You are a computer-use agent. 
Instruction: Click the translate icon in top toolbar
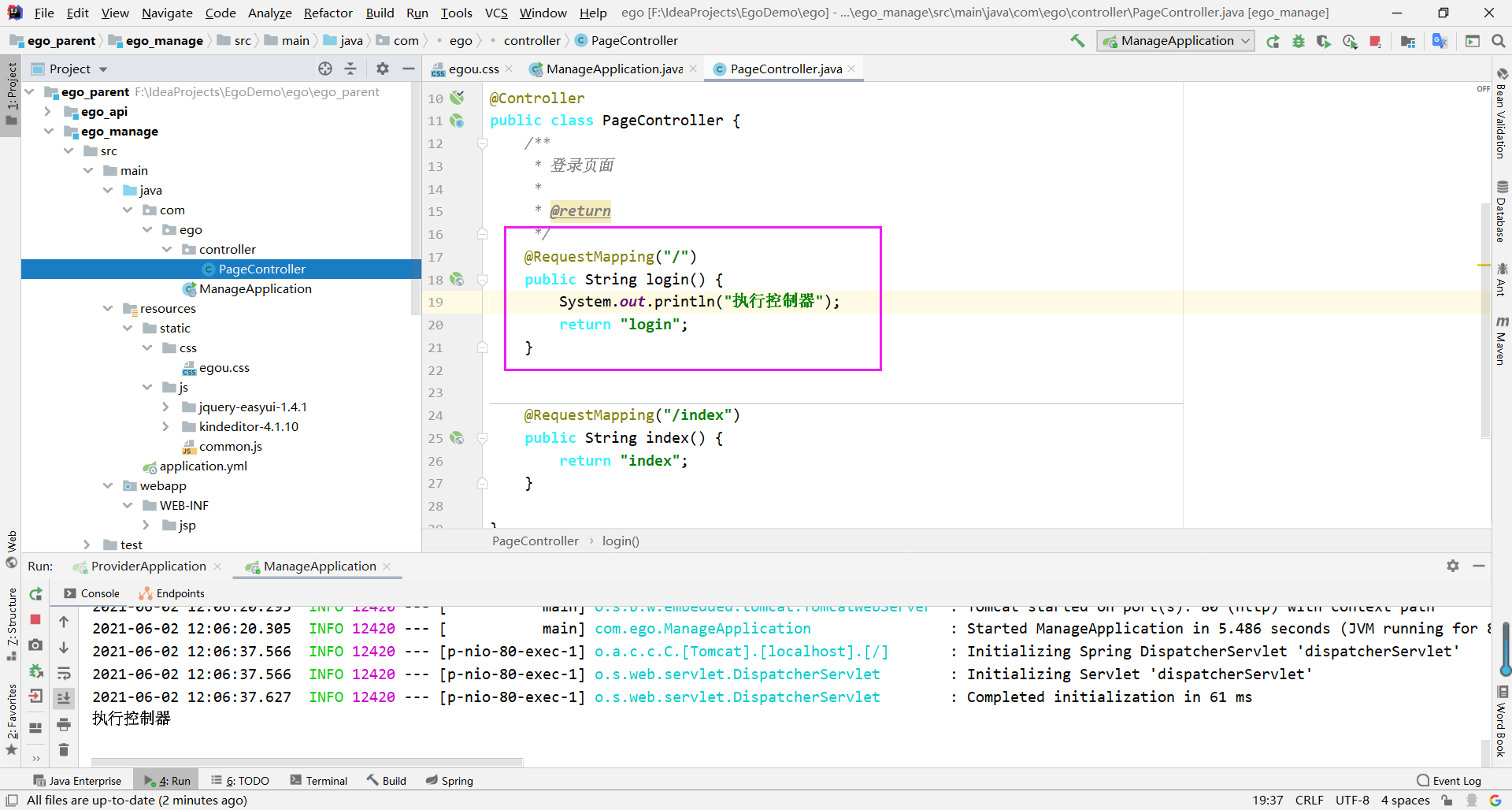click(1440, 41)
